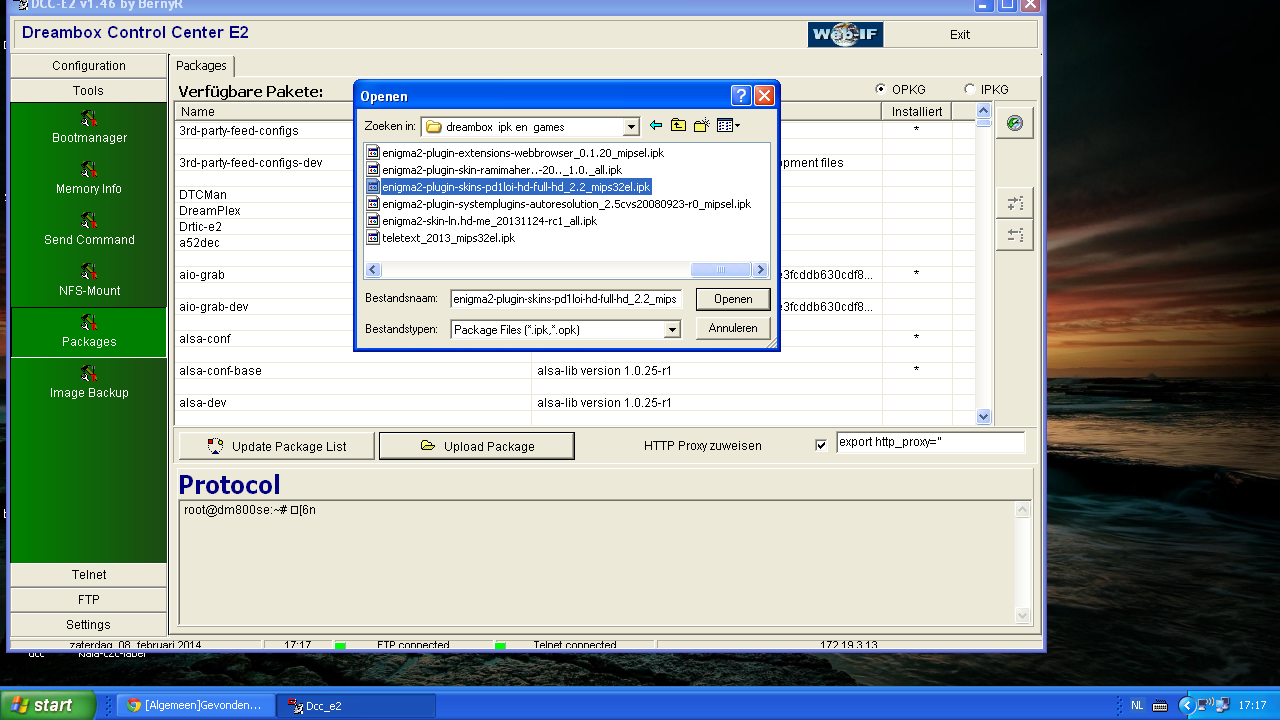Expand the Zoeken in folder dropdown
The height and width of the screenshot is (720, 1280).
tap(631, 127)
